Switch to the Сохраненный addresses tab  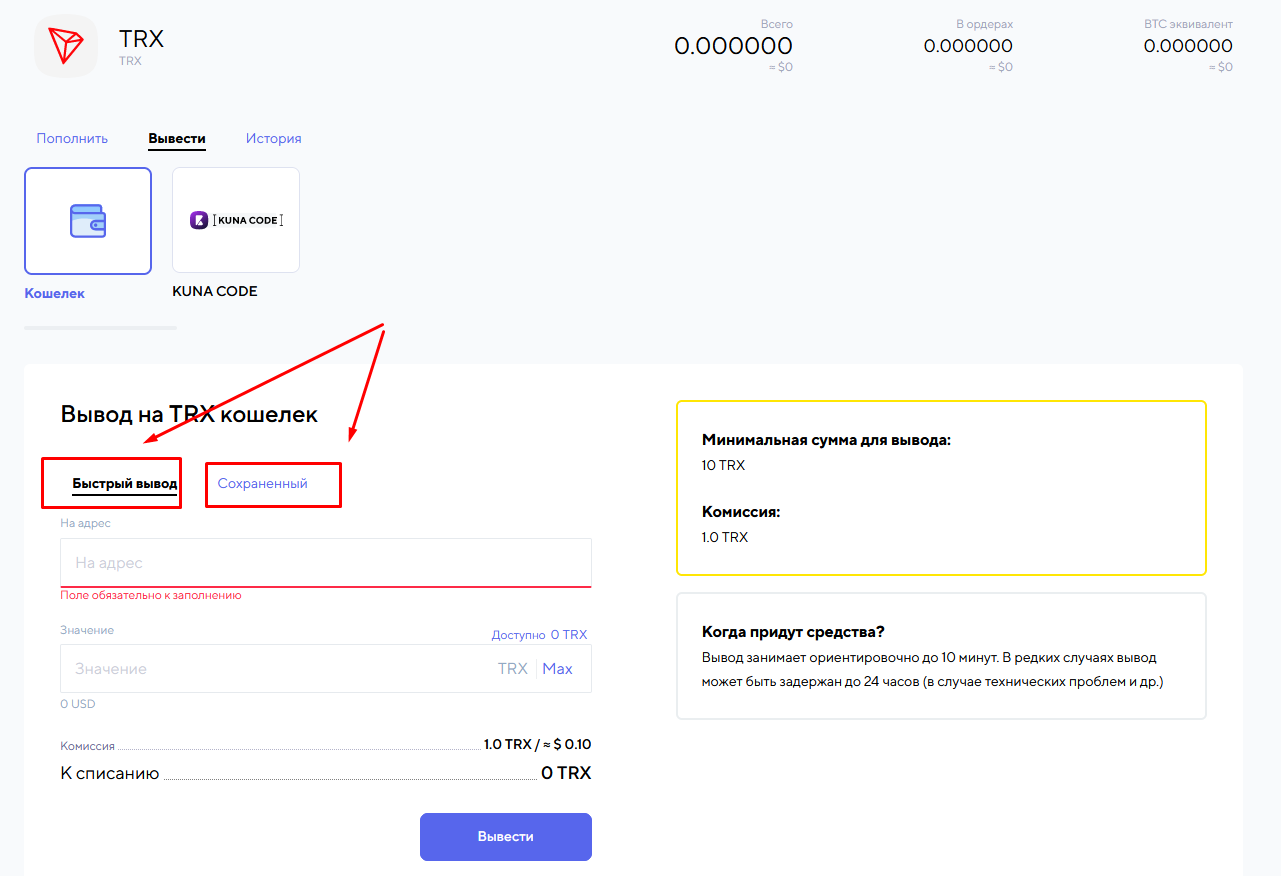(x=262, y=484)
